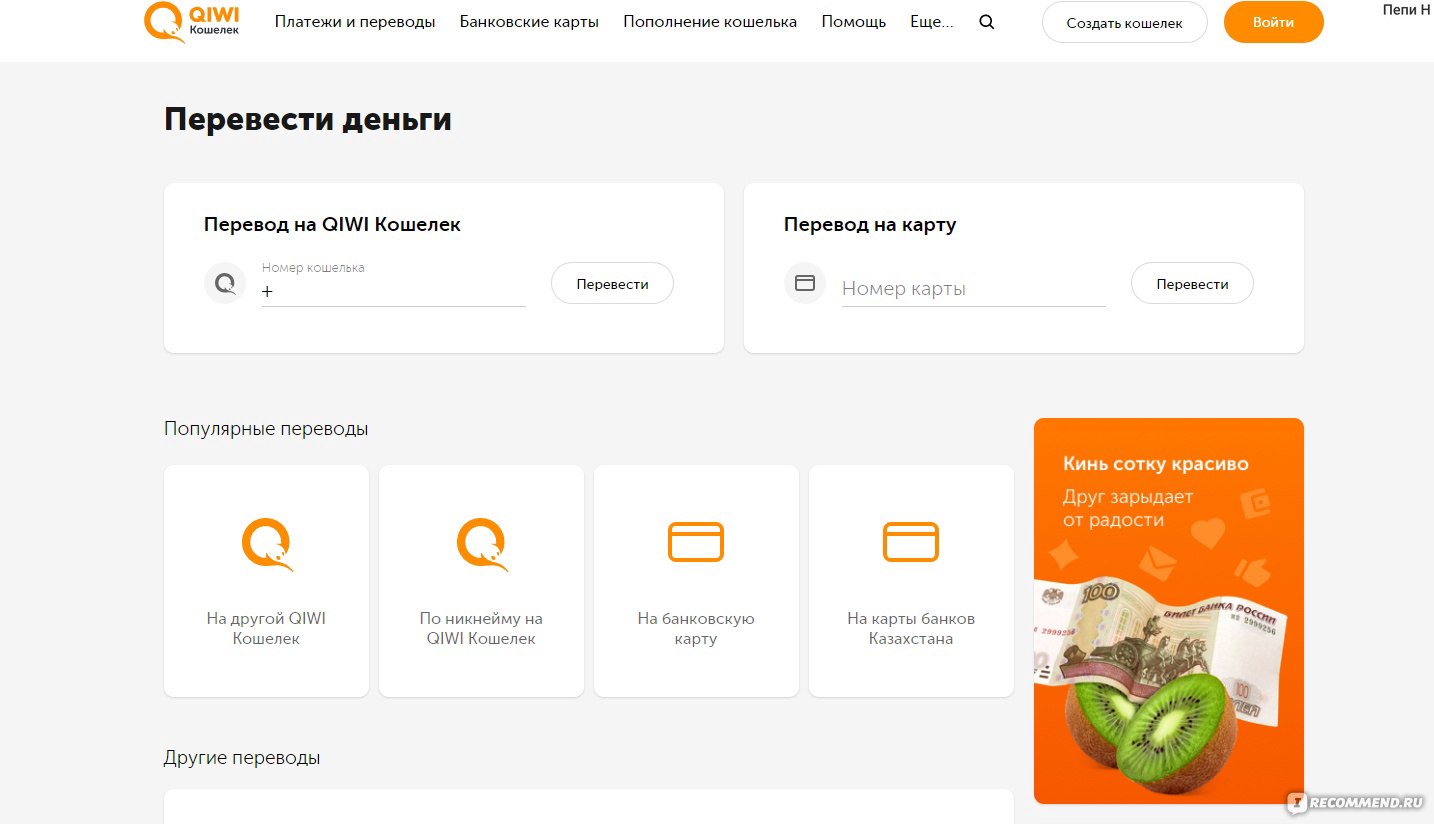Click Другие переводы section label
This screenshot has height=824, width=1434.
pos(242,757)
